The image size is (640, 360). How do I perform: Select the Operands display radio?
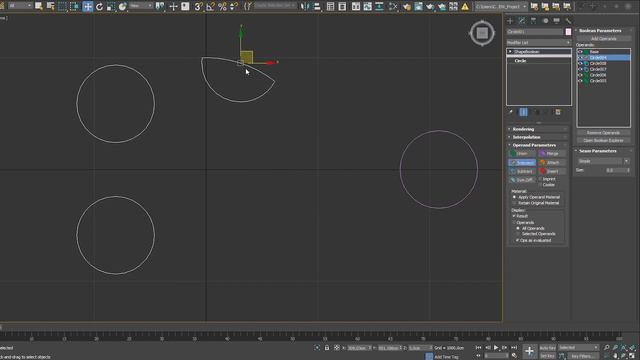(514, 222)
